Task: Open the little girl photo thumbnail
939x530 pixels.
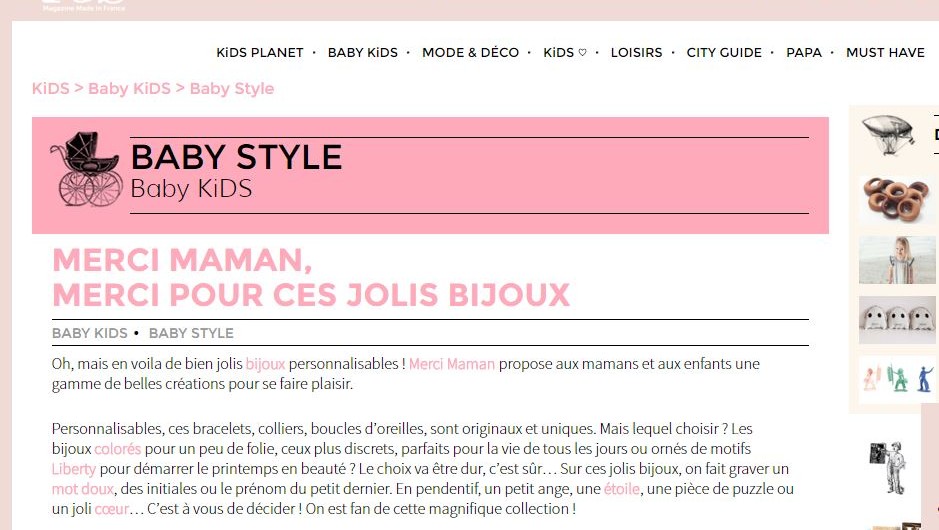Action: (x=897, y=260)
